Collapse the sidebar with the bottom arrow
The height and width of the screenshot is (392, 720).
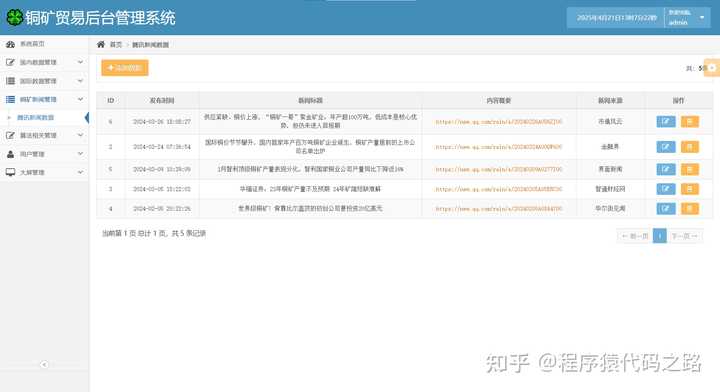[x=44, y=364]
